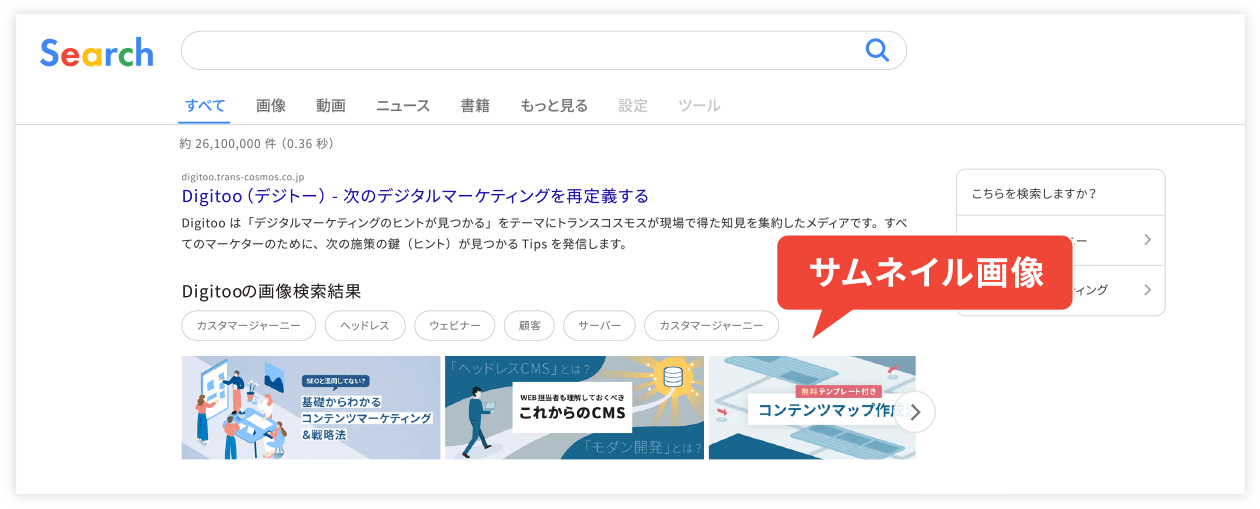Screen dimensions: 1260x509
Task: Expand the second suggestion row chevron in the side panel
Action: coord(1148,290)
